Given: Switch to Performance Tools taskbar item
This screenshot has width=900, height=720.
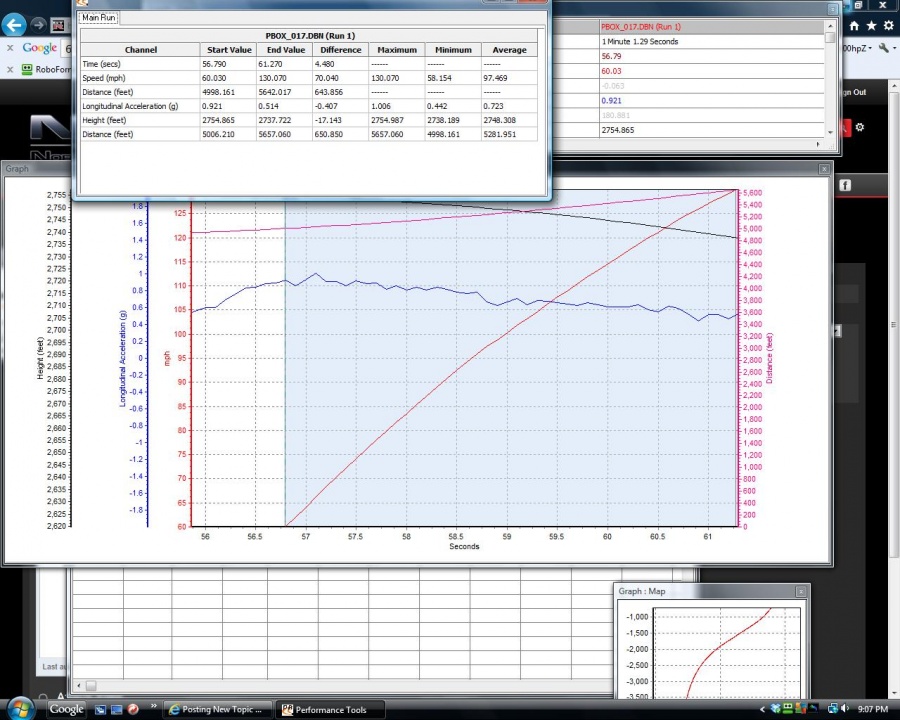Looking at the screenshot, I should pyautogui.click(x=330, y=710).
